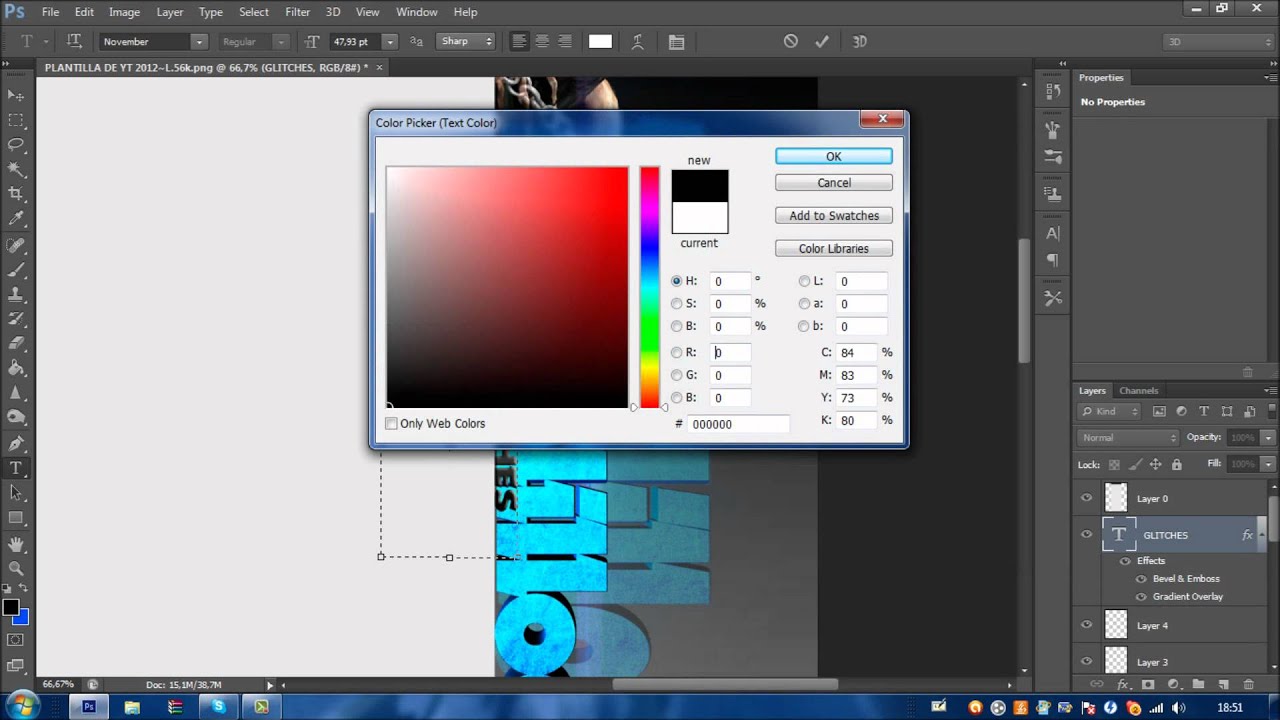Select the Clone Stamp tool
This screenshot has height=720, width=1280.
(16, 295)
